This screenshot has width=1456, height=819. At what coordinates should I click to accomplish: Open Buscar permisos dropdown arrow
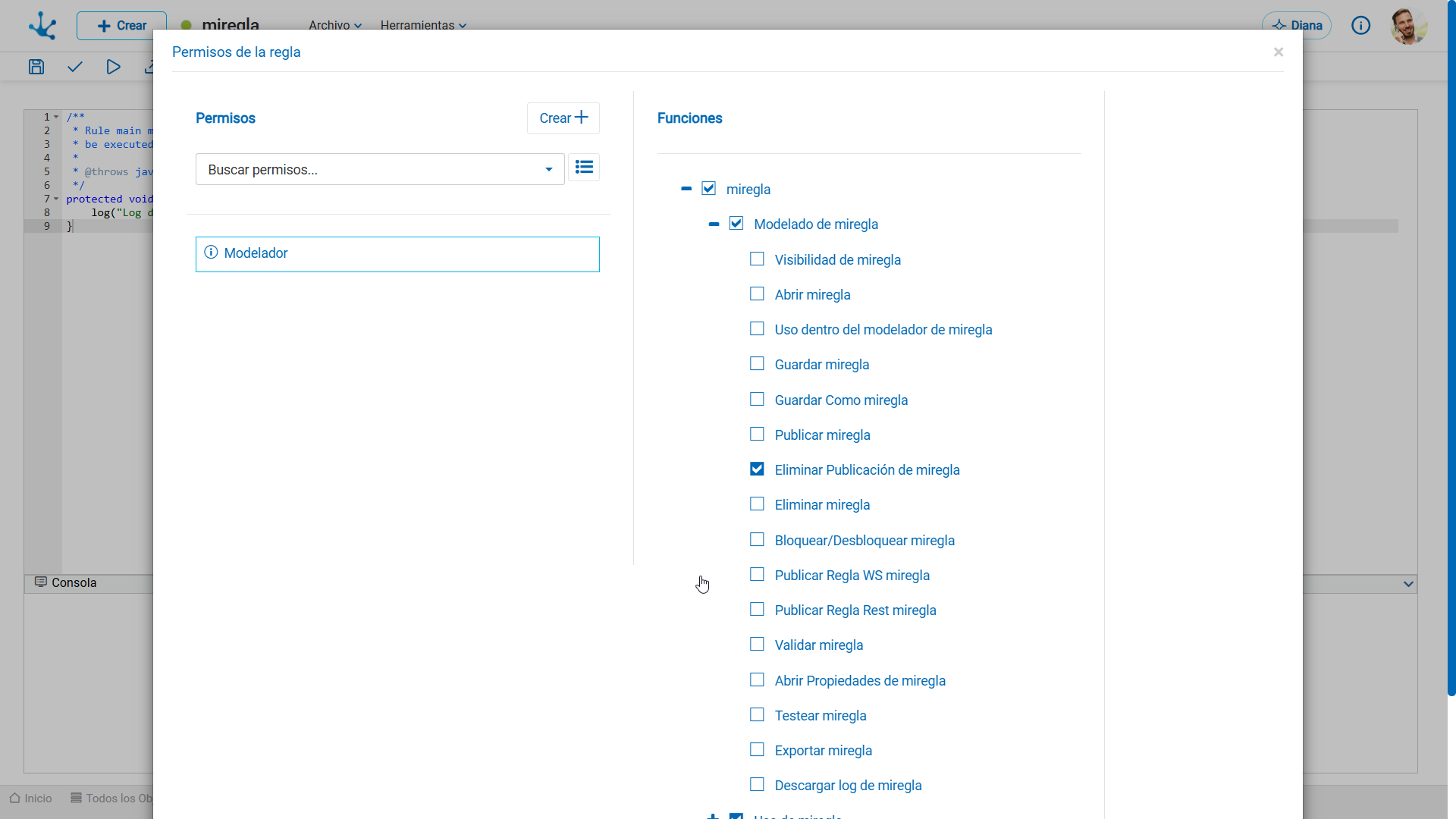click(549, 169)
